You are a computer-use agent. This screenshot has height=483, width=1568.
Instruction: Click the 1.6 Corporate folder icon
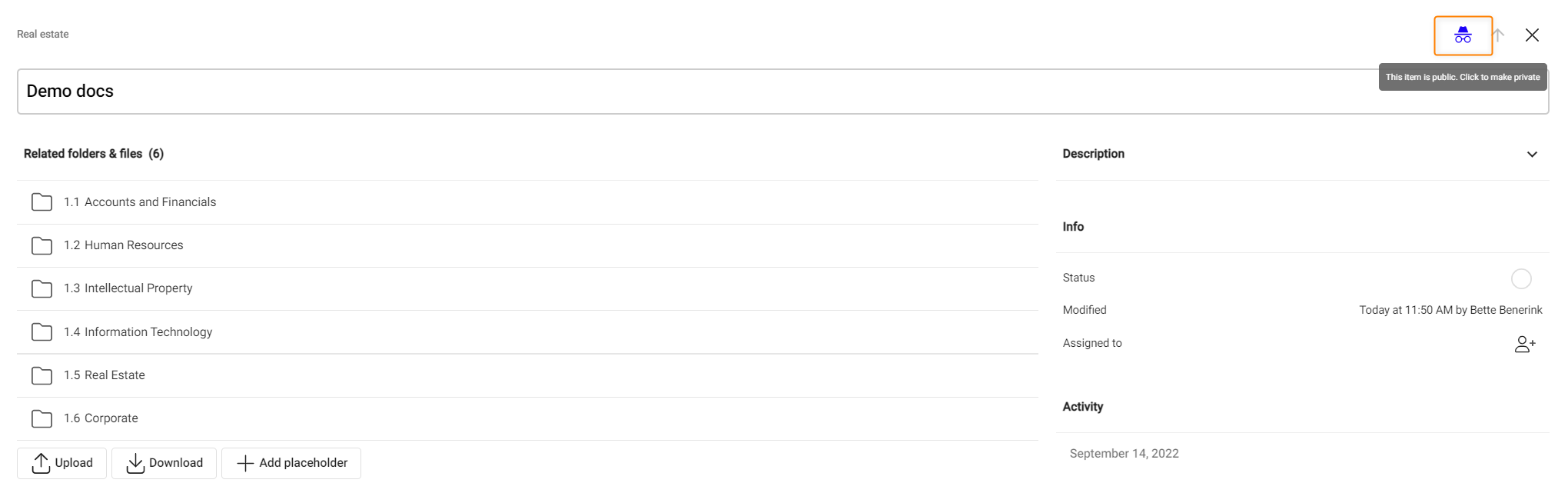tap(42, 418)
